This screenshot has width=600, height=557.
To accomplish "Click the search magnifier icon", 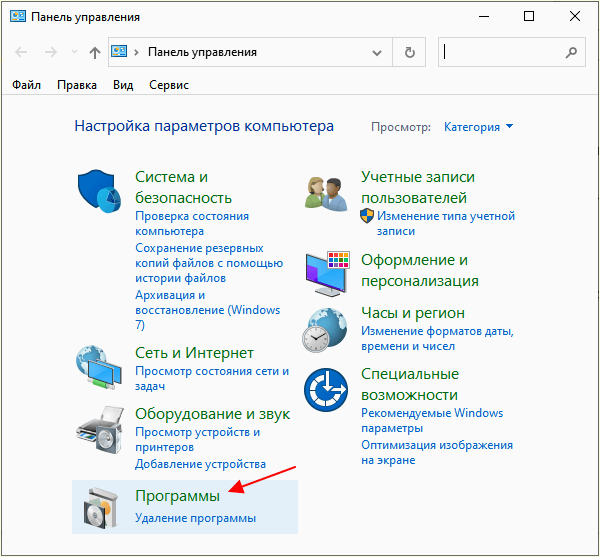I will pos(571,52).
